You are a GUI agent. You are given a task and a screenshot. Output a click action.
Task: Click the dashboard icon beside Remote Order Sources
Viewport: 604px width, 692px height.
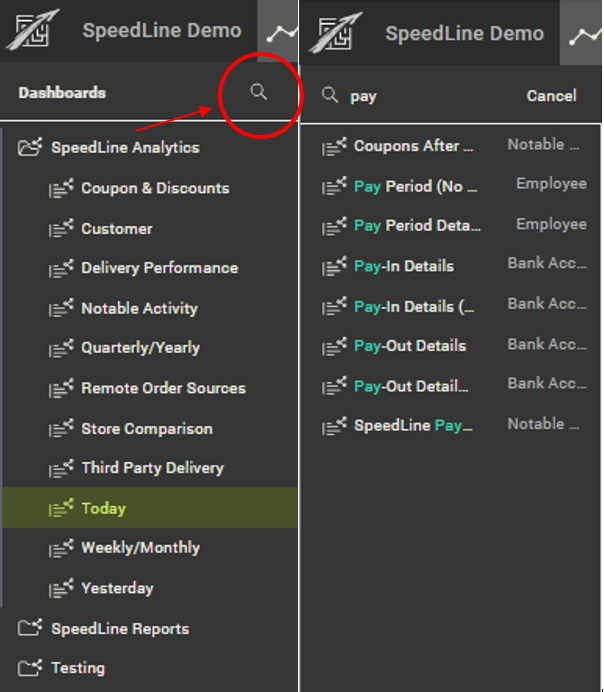61,388
